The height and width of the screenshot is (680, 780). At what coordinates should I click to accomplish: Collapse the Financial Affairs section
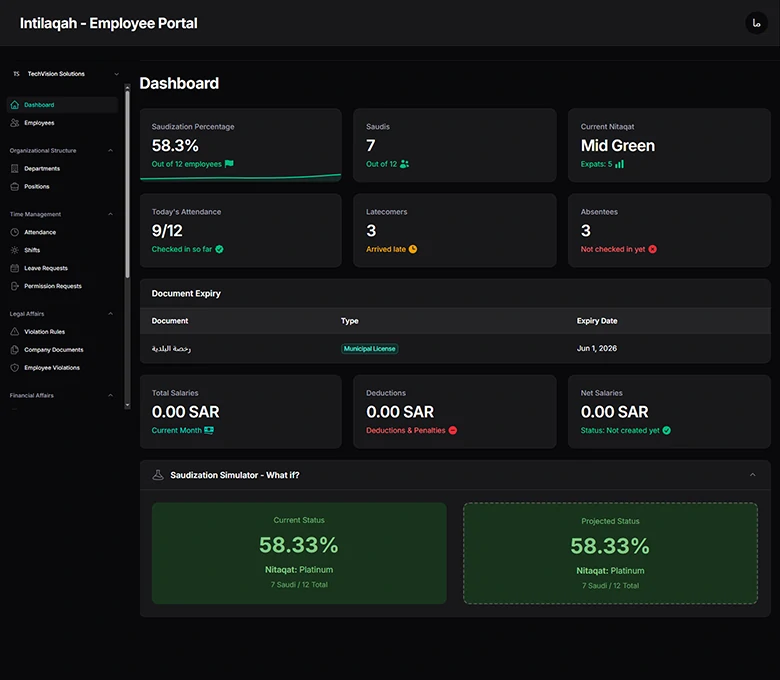pos(110,395)
